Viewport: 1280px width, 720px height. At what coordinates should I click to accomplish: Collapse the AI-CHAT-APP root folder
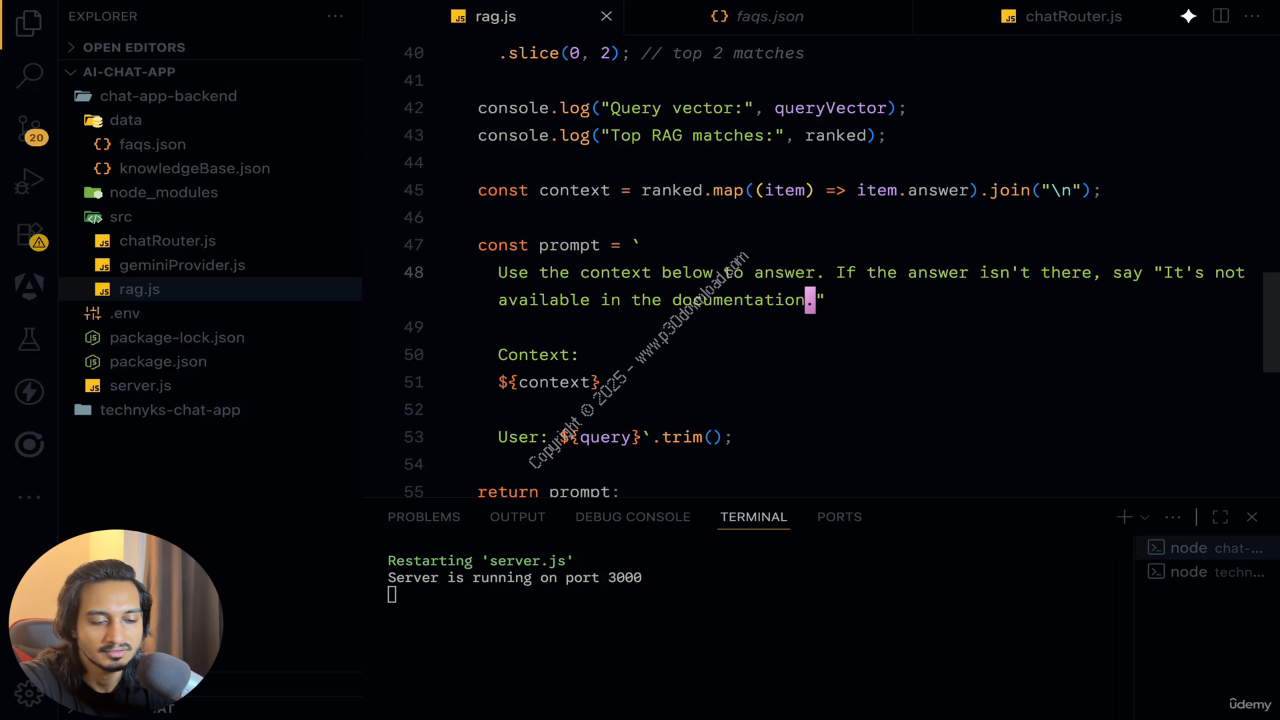point(128,72)
